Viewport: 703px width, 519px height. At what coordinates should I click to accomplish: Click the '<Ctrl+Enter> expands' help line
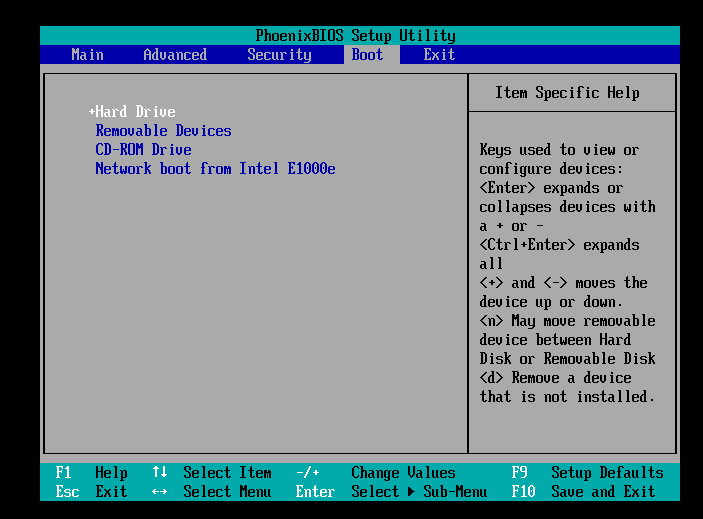click(559, 244)
